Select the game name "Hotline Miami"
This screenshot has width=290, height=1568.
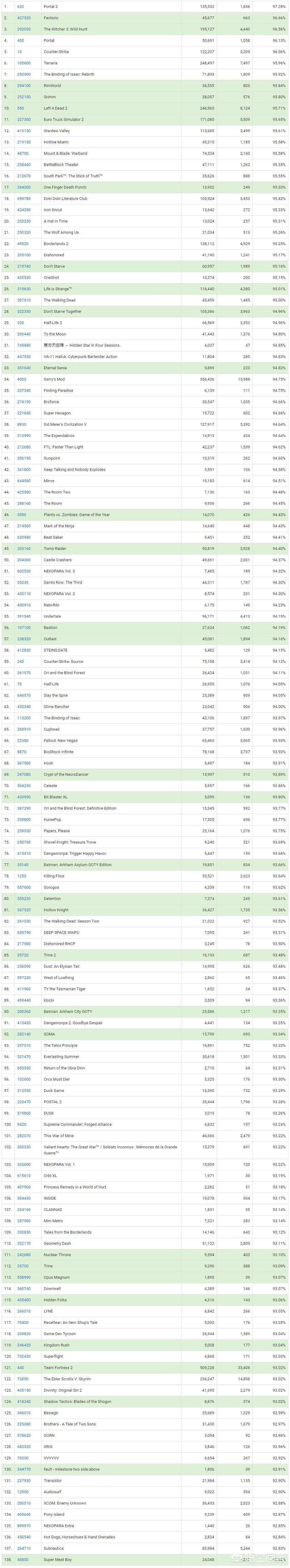pyautogui.click(x=55, y=142)
